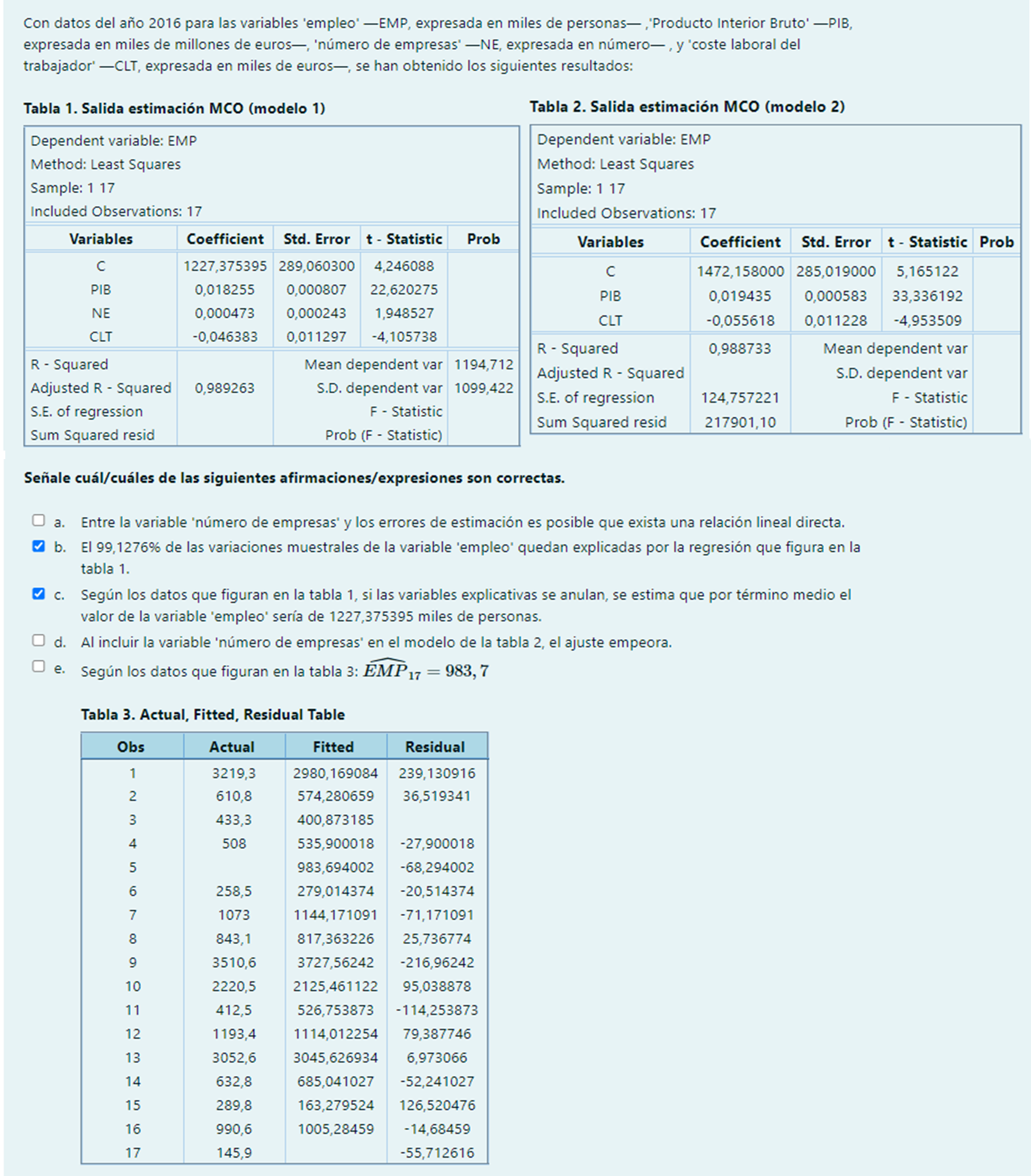The image size is (1031, 1176).
Task: Uncheck option b about 99,1276% variations
Action: 39,546
